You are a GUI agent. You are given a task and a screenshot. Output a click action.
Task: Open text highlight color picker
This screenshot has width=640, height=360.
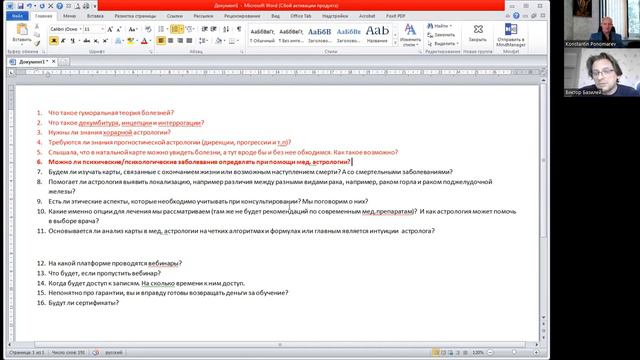click(x=132, y=41)
